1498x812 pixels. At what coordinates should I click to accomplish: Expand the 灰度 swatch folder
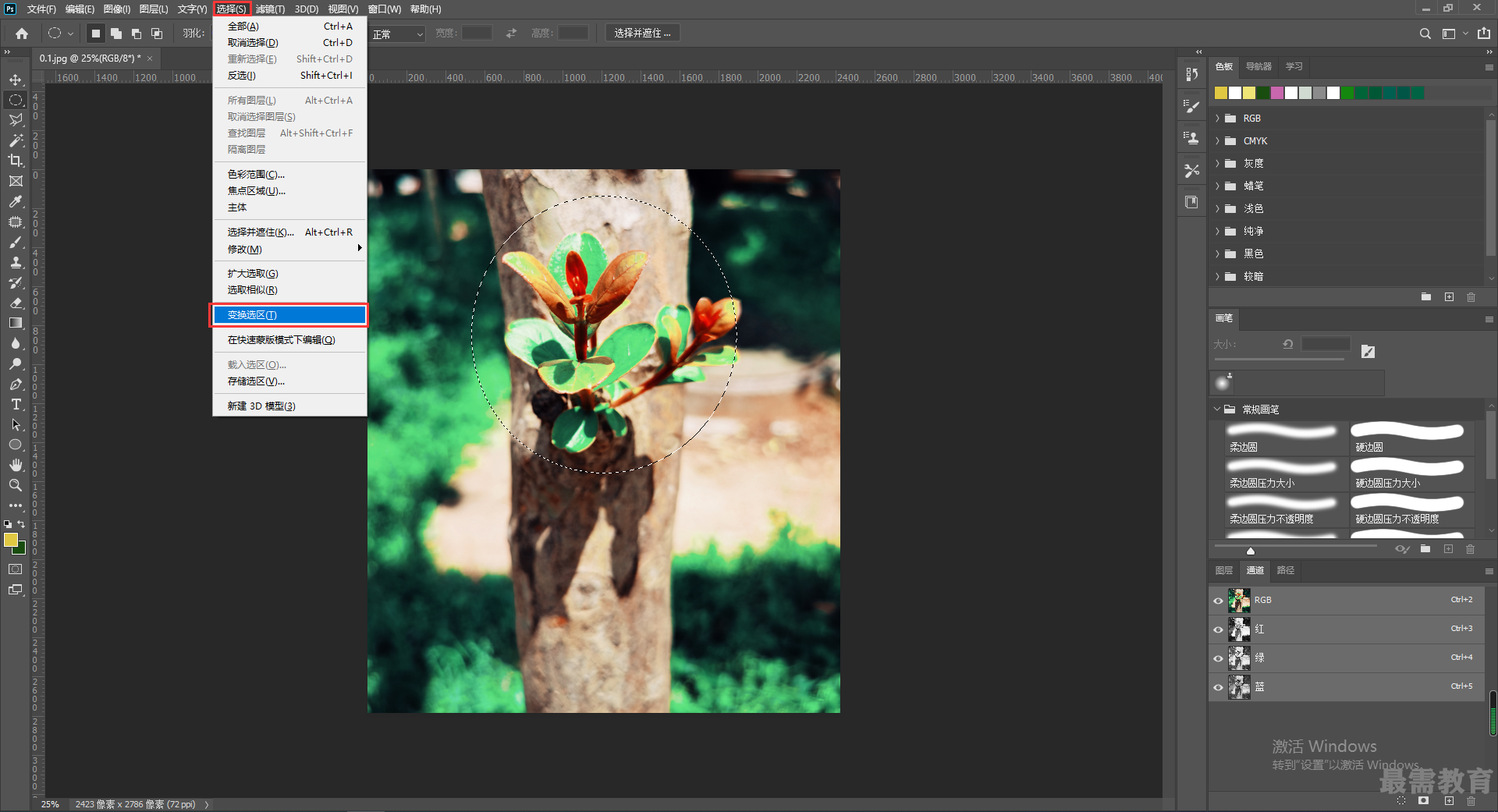pyautogui.click(x=1217, y=164)
